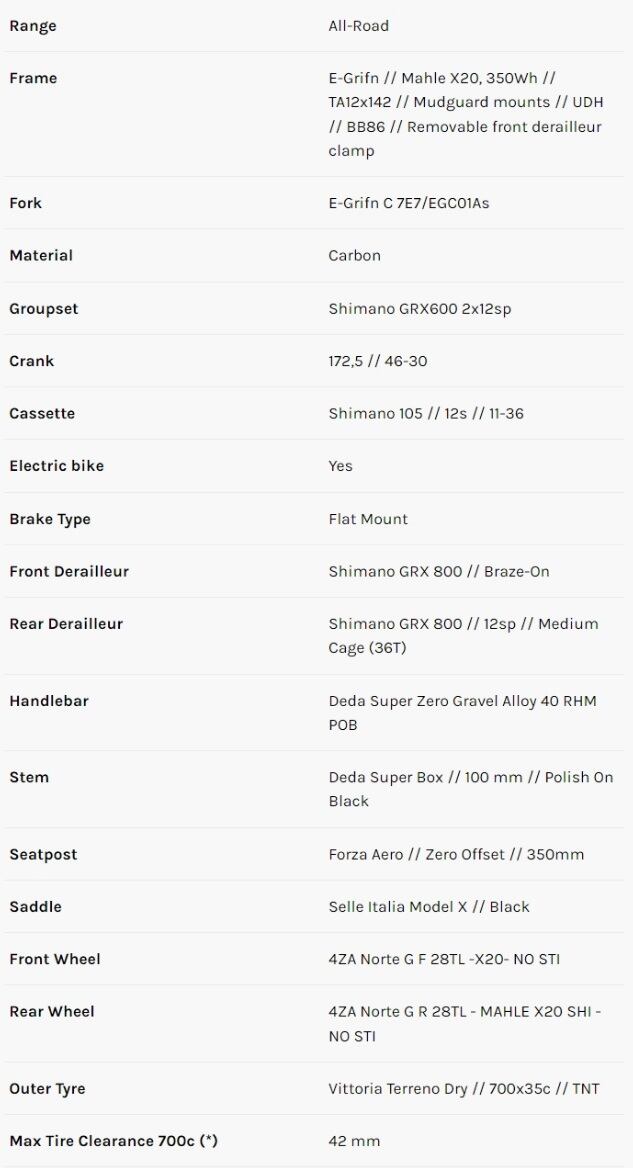
Task: Click the Range row label
Action: click(33, 26)
